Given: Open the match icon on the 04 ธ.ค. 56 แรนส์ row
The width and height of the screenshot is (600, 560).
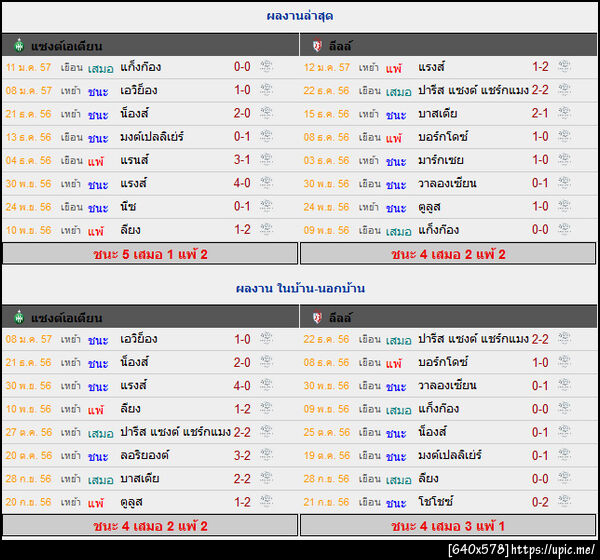Looking at the screenshot, I should click(x=266, y=159).
